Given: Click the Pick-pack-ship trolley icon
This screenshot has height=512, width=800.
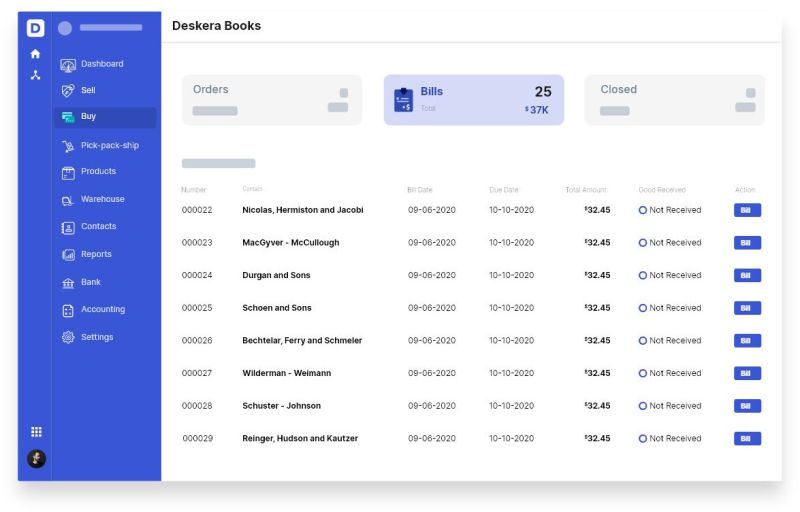Looking at the screenshot, I should pos(68,146).
